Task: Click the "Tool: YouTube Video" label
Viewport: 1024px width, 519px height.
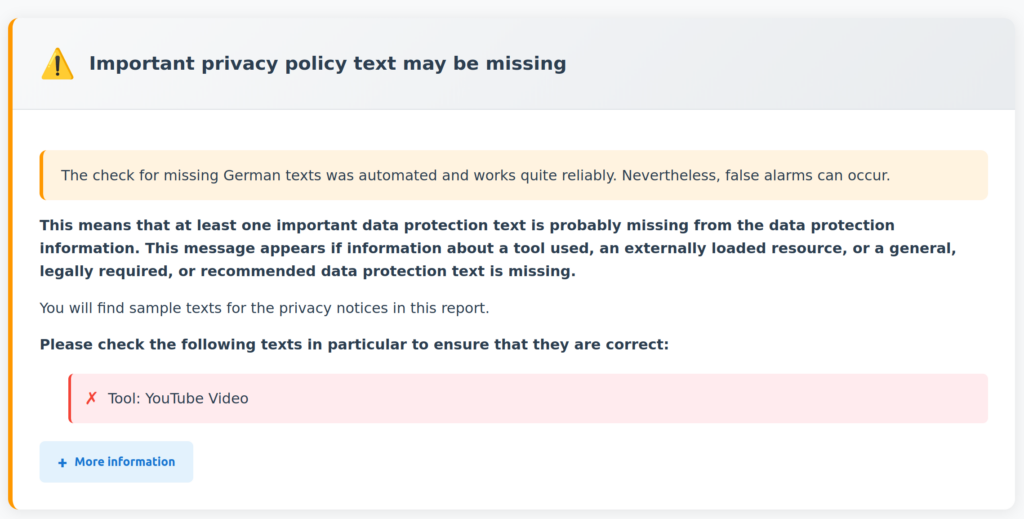Action: tap(178, 398)
